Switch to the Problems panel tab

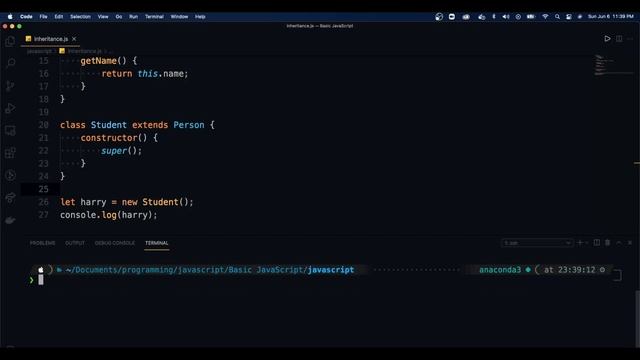(42, 243)
